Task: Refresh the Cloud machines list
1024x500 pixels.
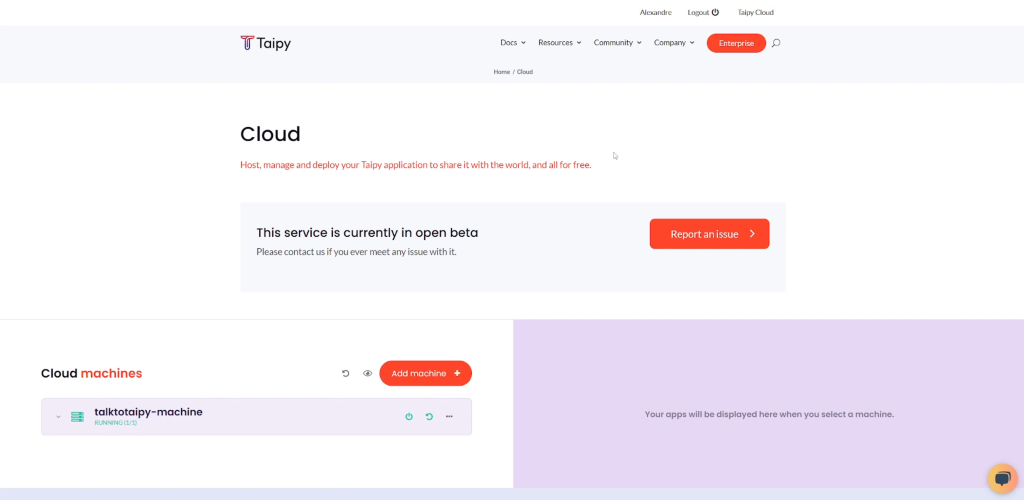Action: pyautogui.click(x=345, y=373)
